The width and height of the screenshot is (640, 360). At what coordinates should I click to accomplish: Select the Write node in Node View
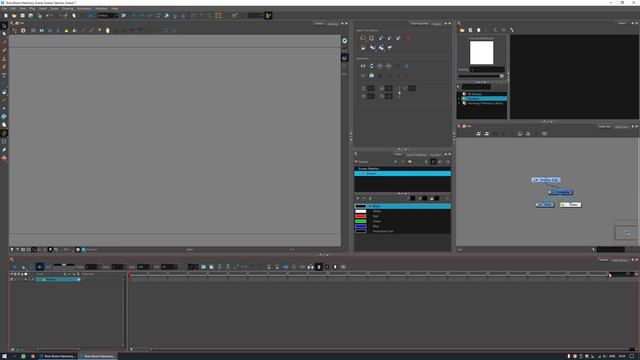pyautogui.click(x=545, y=205)
